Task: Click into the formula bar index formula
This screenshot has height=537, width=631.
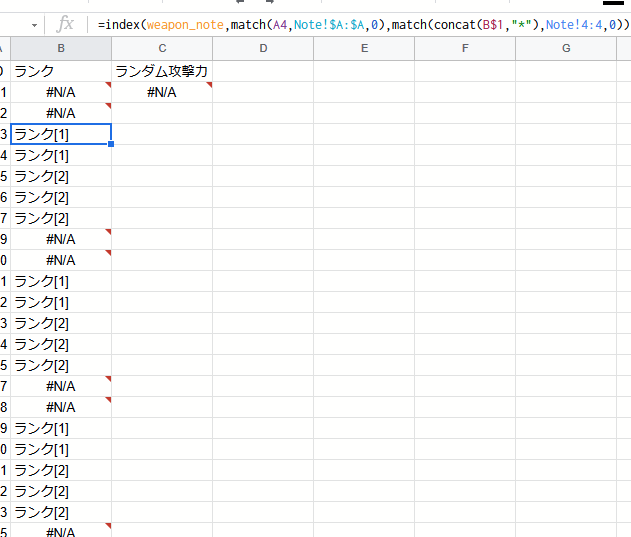Action: tap(363, 25)
